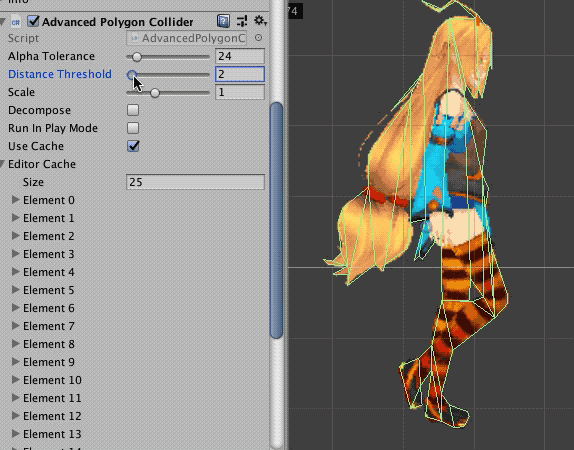Open script object picker circle

(x=258, y=38)
